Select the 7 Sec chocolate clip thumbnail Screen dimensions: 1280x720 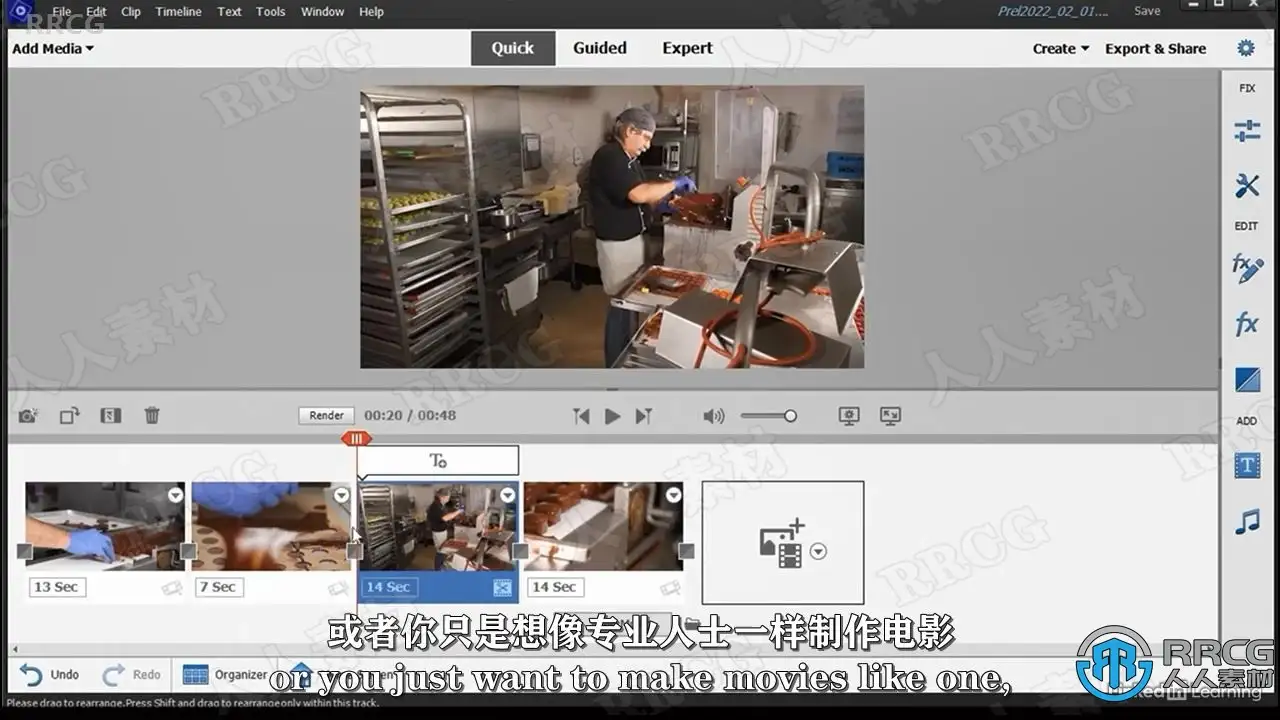[x=271, y=527]
